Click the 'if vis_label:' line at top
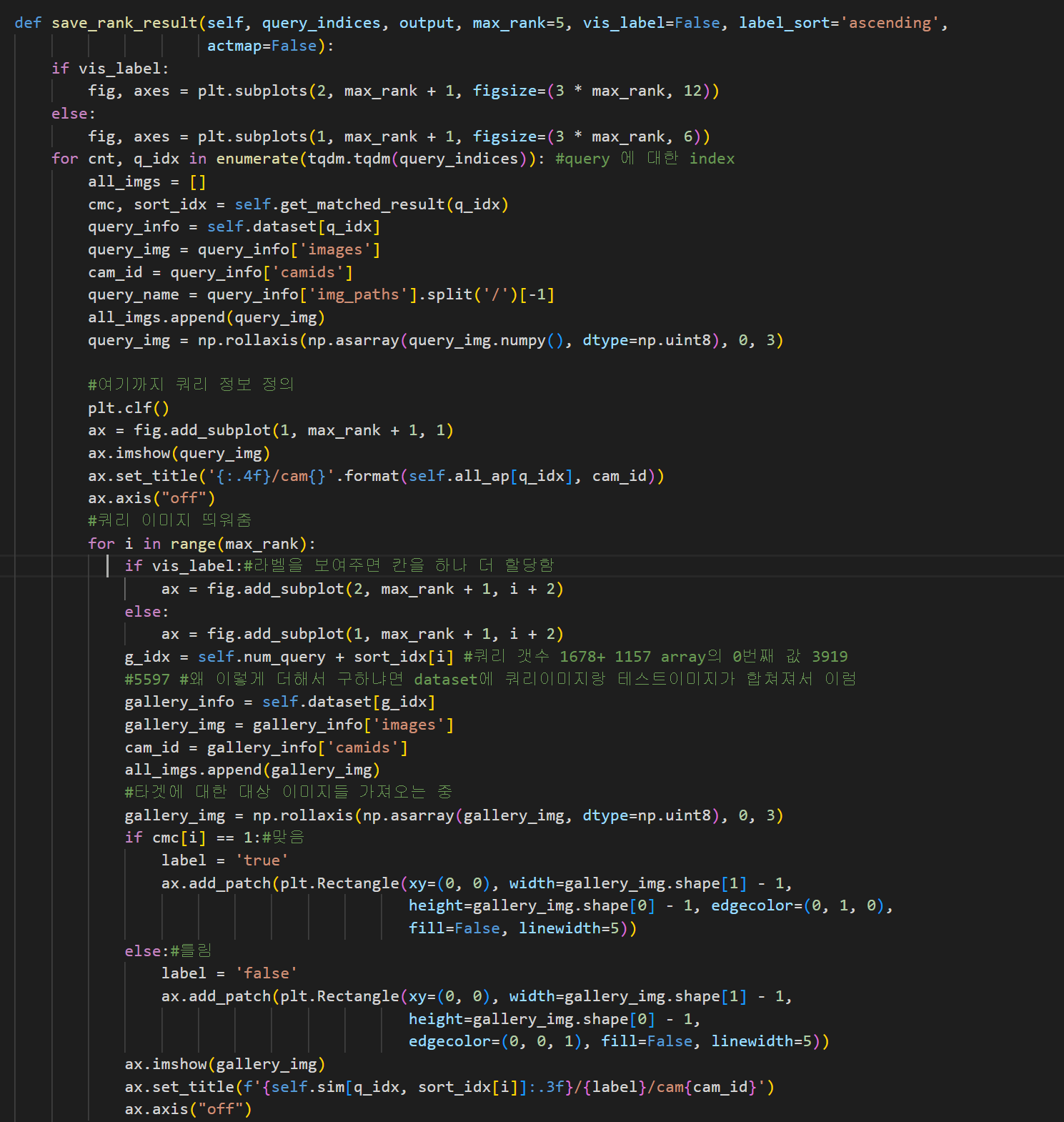This screenshot has width=1064, height=1122. click(x=110, y=69)
